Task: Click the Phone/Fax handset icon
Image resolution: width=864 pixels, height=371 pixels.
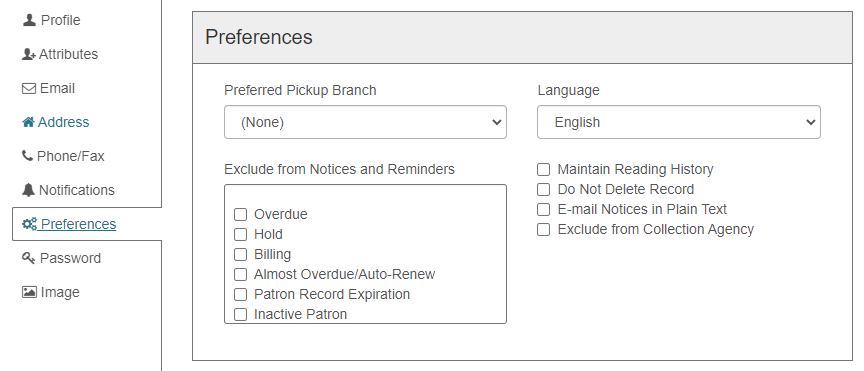Action: [27, 156]
